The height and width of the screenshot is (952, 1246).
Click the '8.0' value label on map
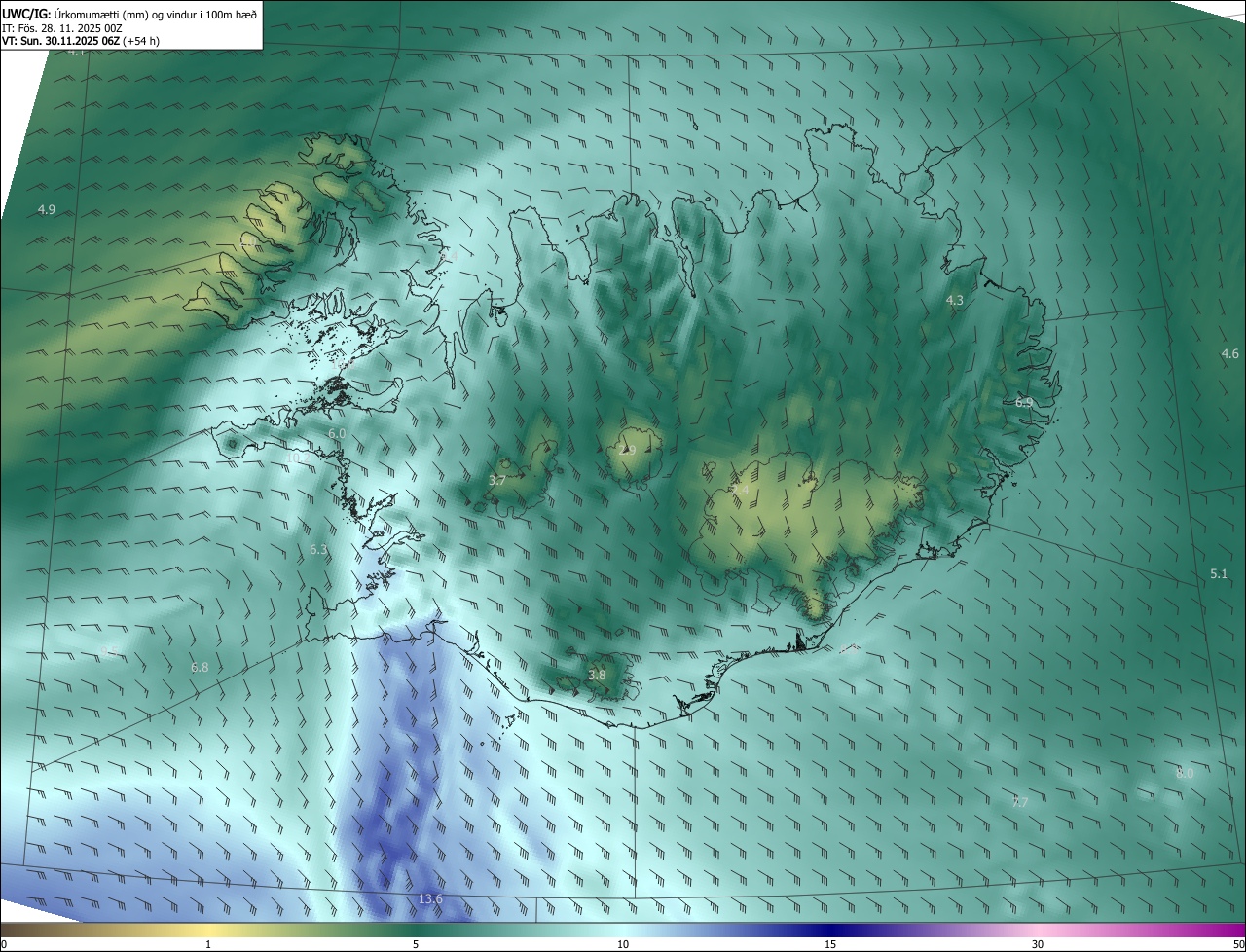coord(1184,773)
